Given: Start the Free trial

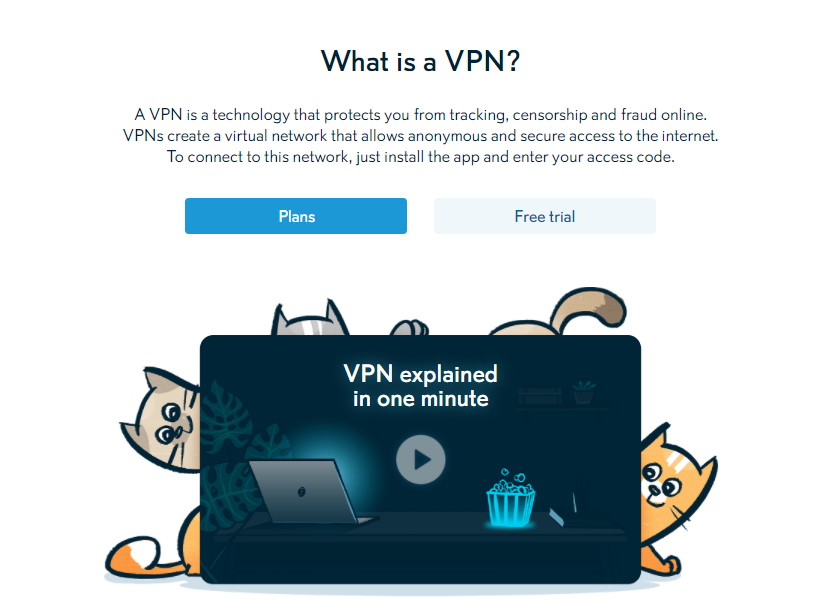Looking at the screenshot, I should (x=545, y=216).
